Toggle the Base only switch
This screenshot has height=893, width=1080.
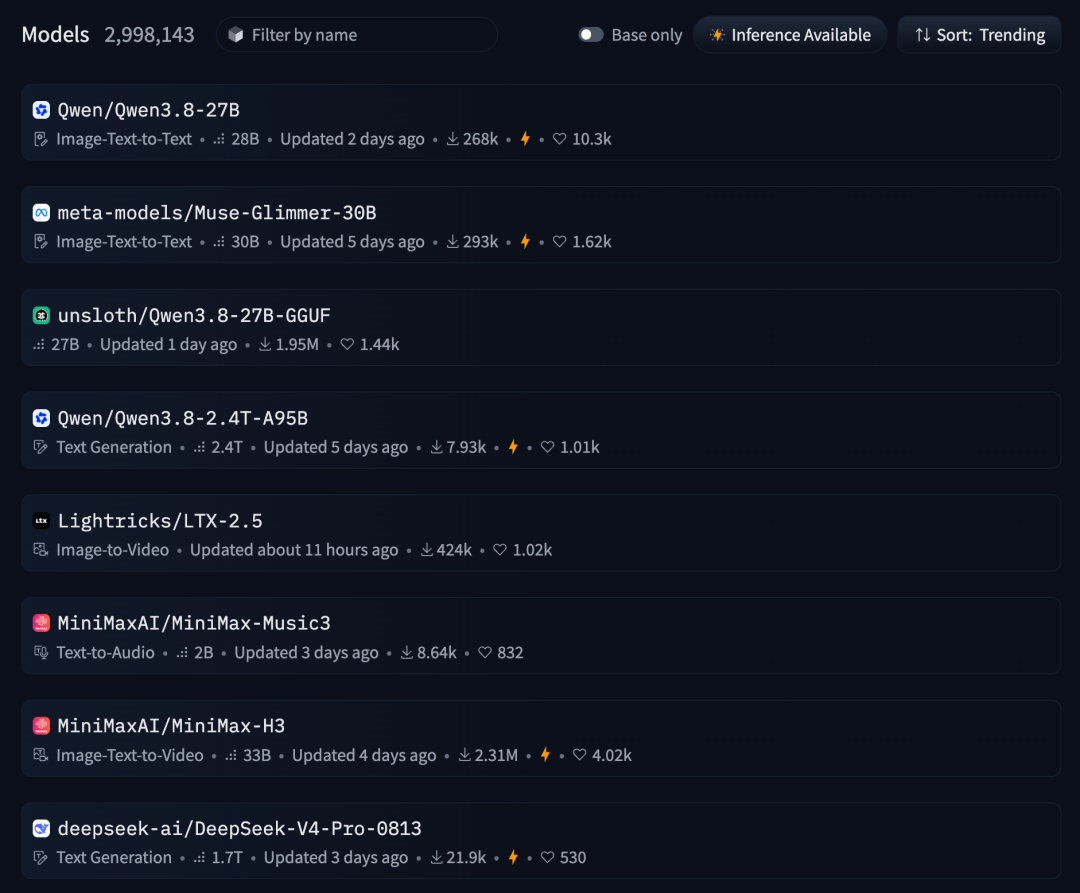tap(591, 34)
